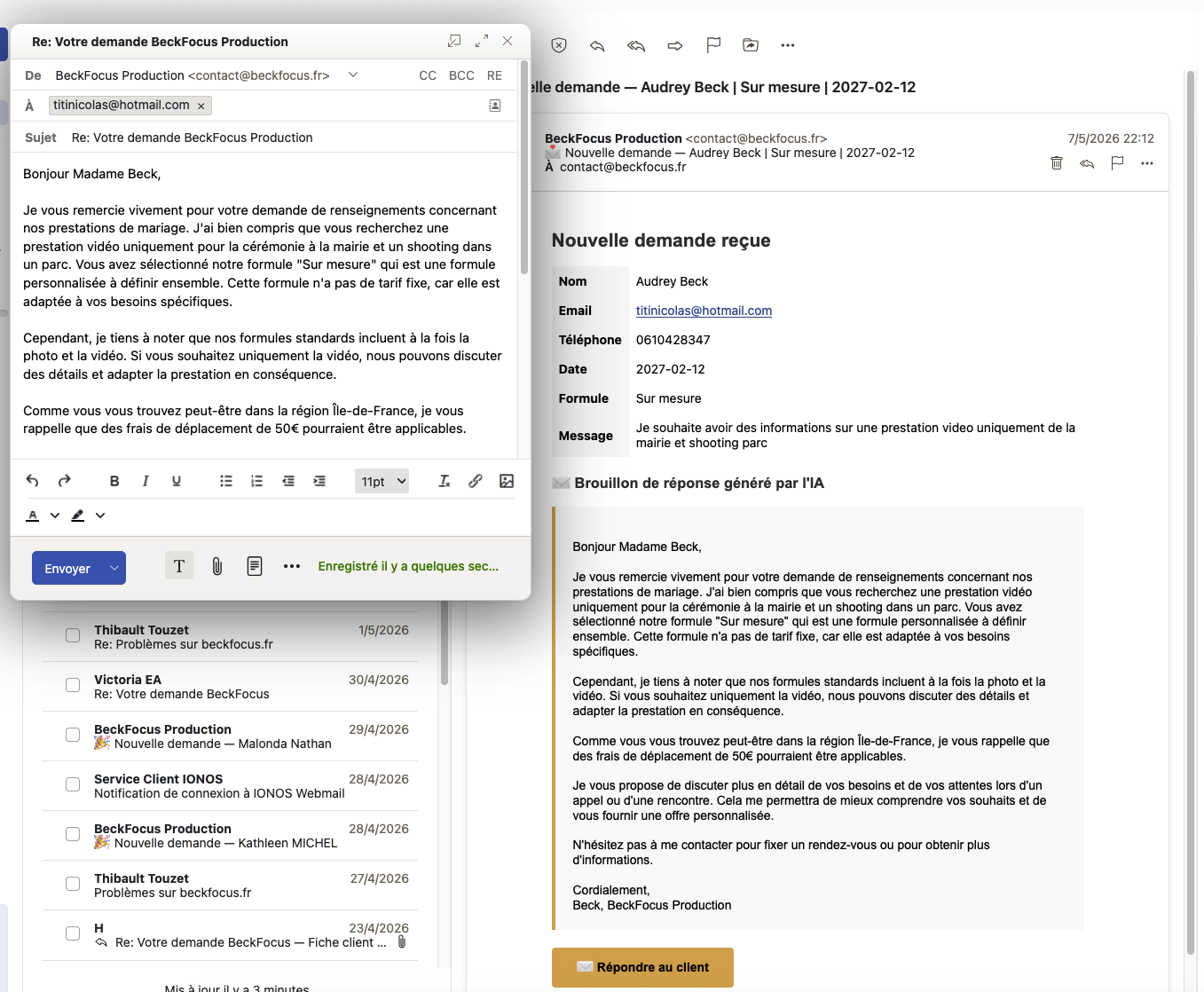Screen dimensions: 1204x992
Task: Tick the checkbox for Victoria EA email
Action: (73, 685)
